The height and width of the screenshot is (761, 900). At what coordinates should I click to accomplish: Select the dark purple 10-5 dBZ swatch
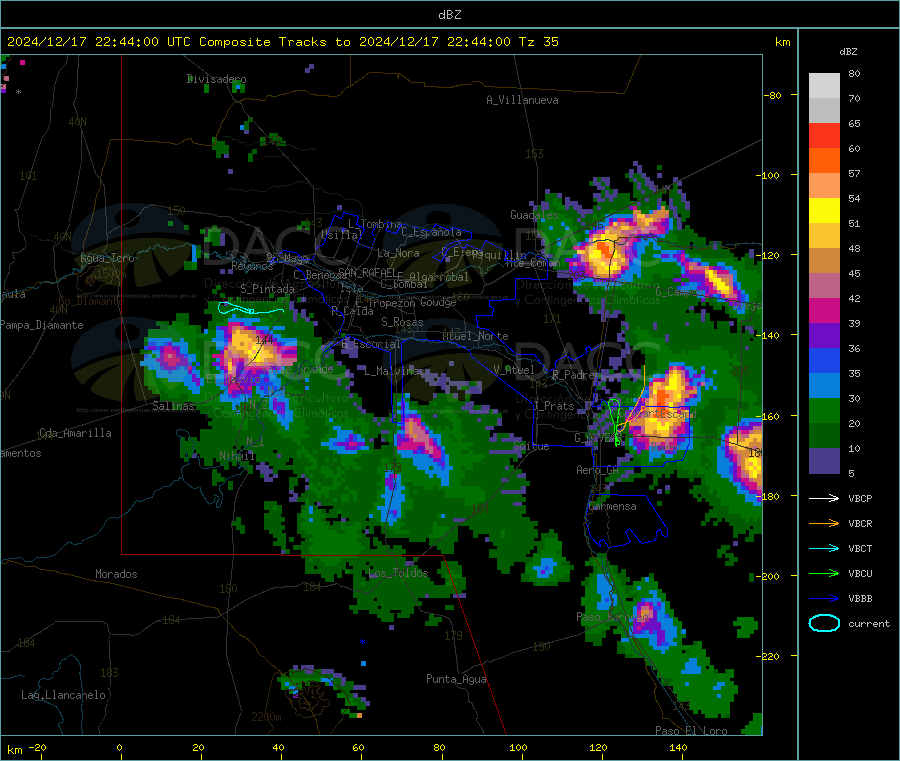click(x=824, y=461)
